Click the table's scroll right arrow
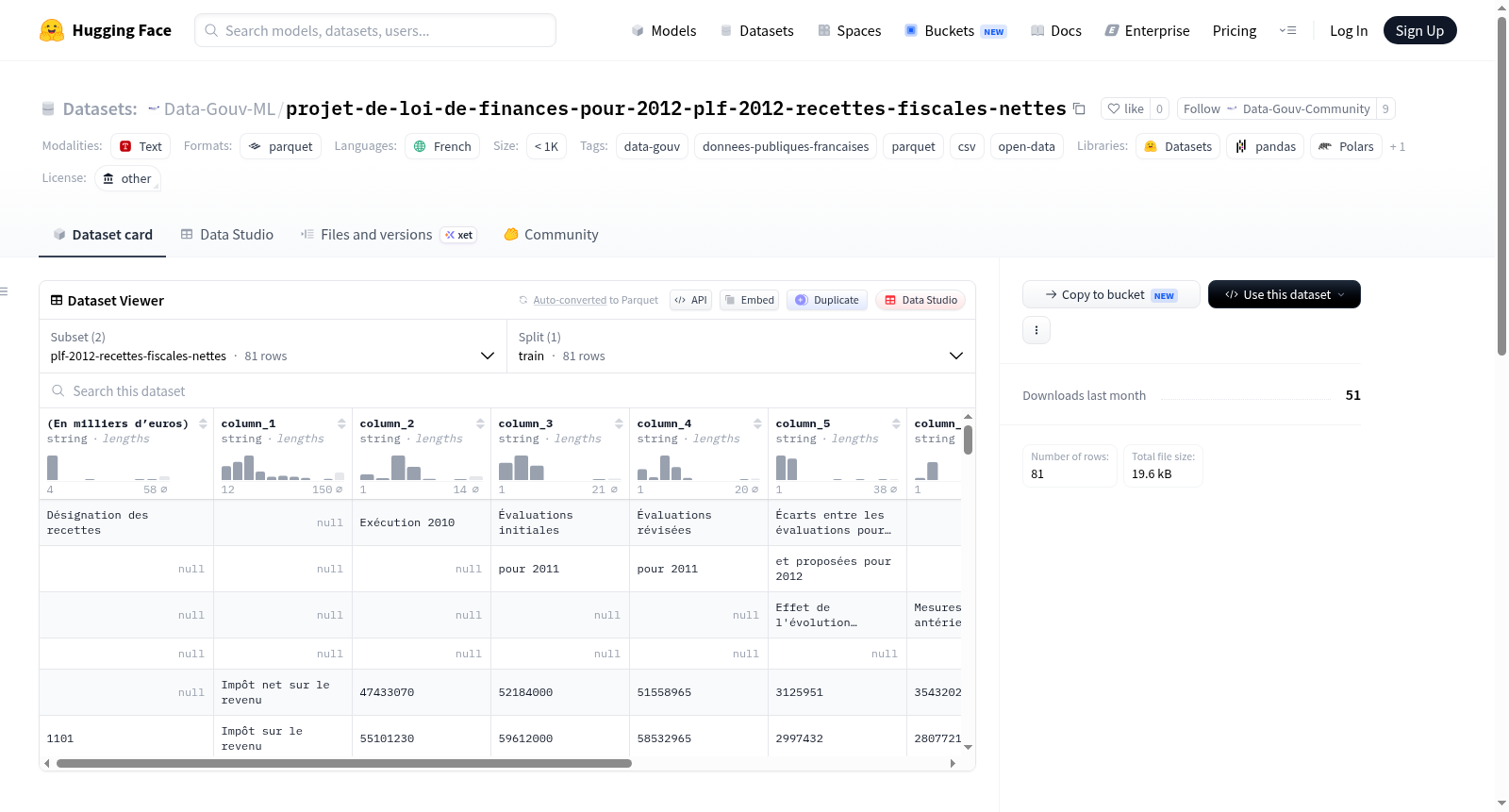This screenshot has width=1509, height=812. pos(953,763)
